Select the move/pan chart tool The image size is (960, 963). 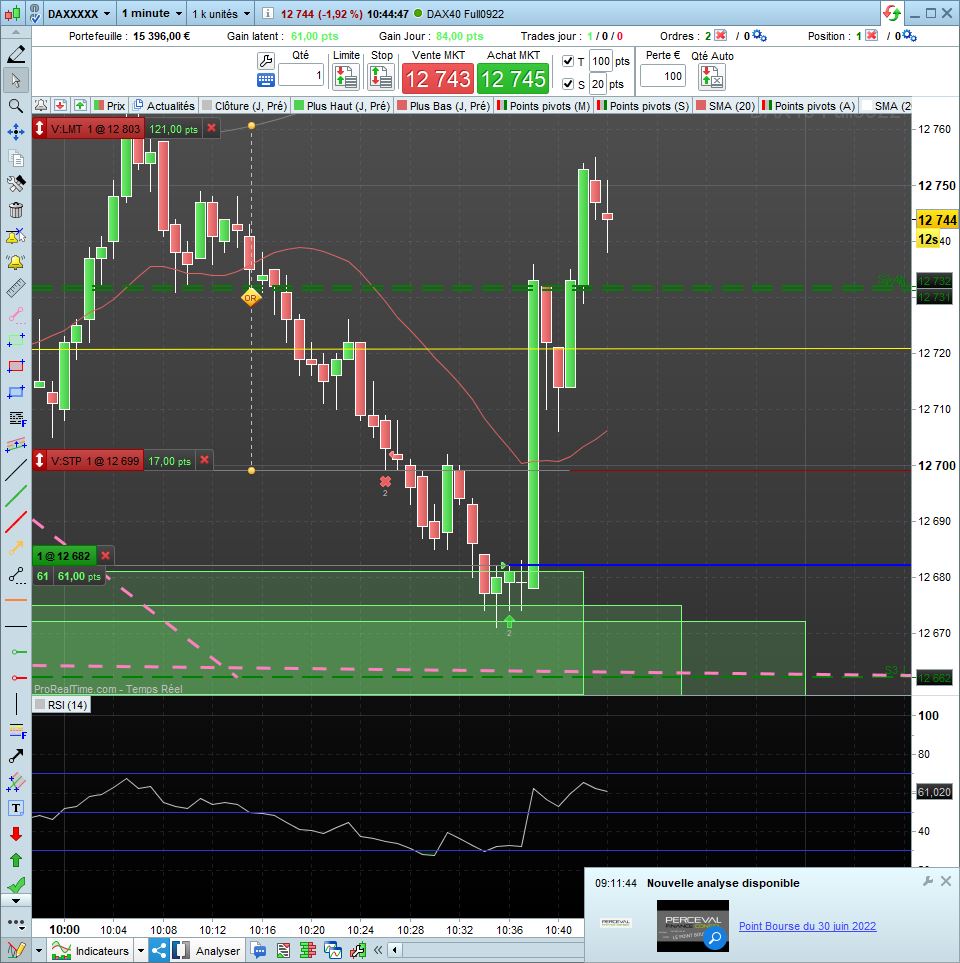click(16, 131)
